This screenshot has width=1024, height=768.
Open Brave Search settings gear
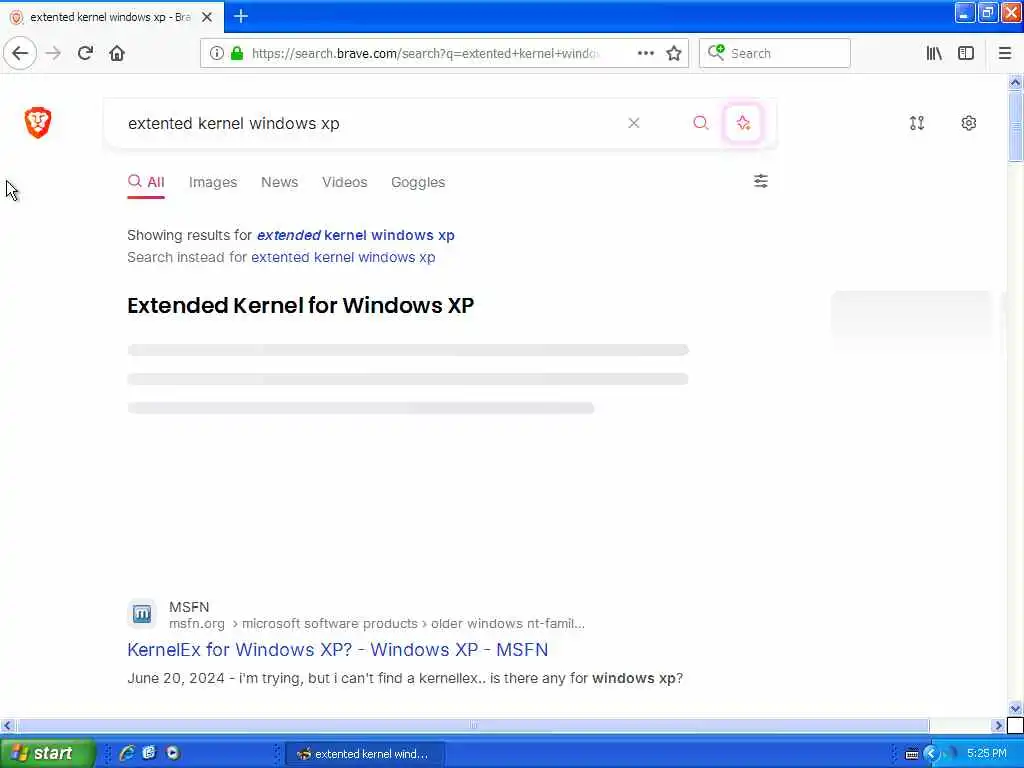pyautogui.click(x=968, y=123)
